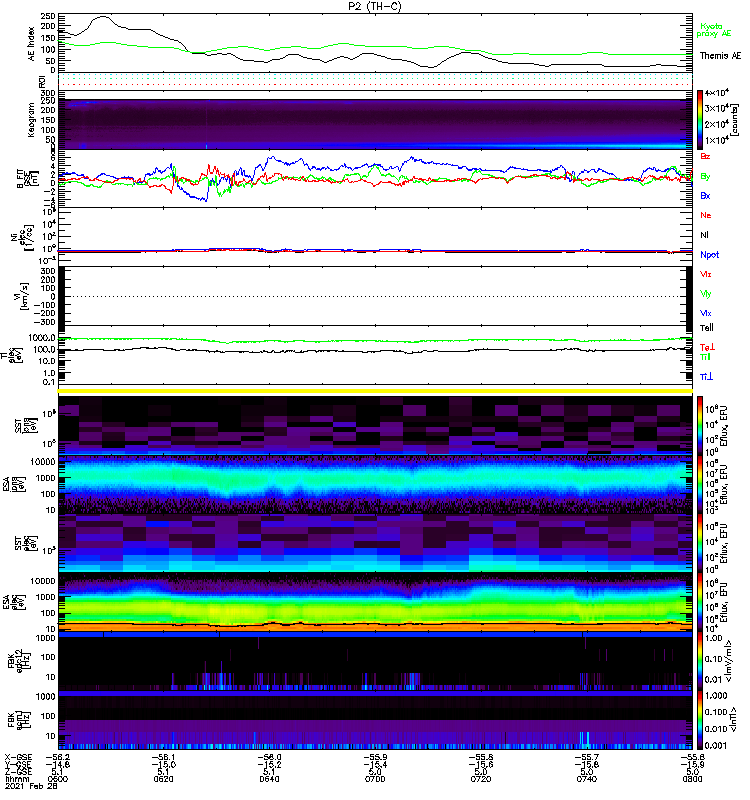Click the 0800 time tick label
750x800 pixels.
692,779
